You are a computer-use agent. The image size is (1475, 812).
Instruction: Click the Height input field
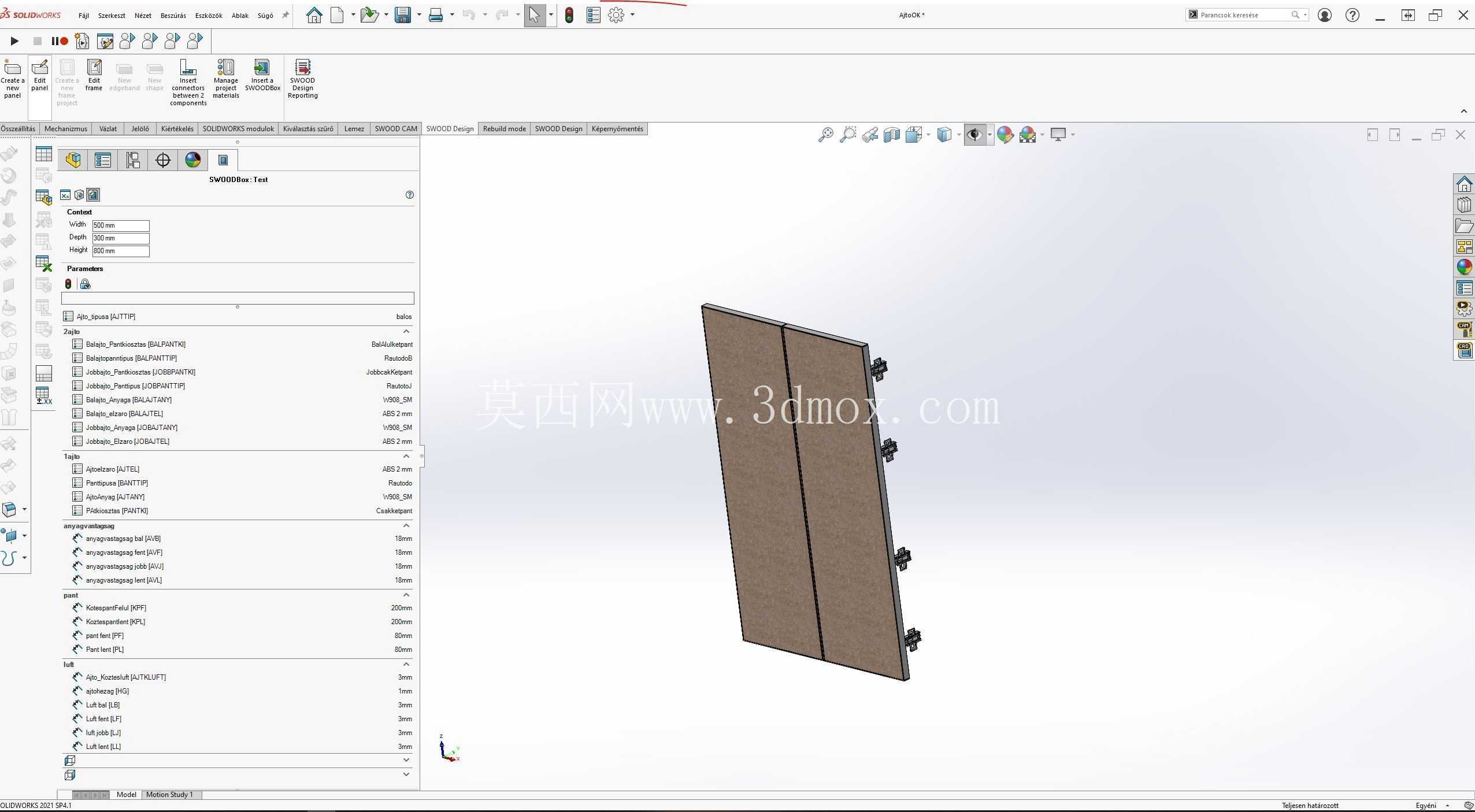(x=121, y=251)
